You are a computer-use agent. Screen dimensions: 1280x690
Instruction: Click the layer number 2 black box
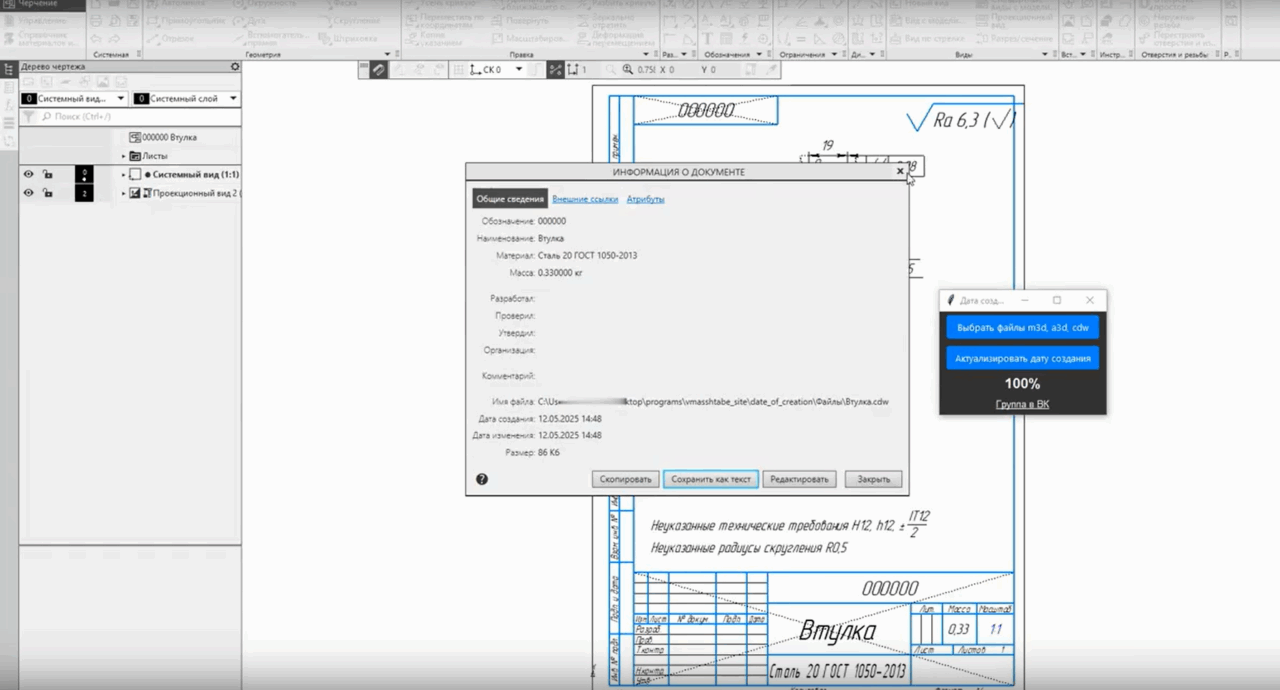coord(84,193)
